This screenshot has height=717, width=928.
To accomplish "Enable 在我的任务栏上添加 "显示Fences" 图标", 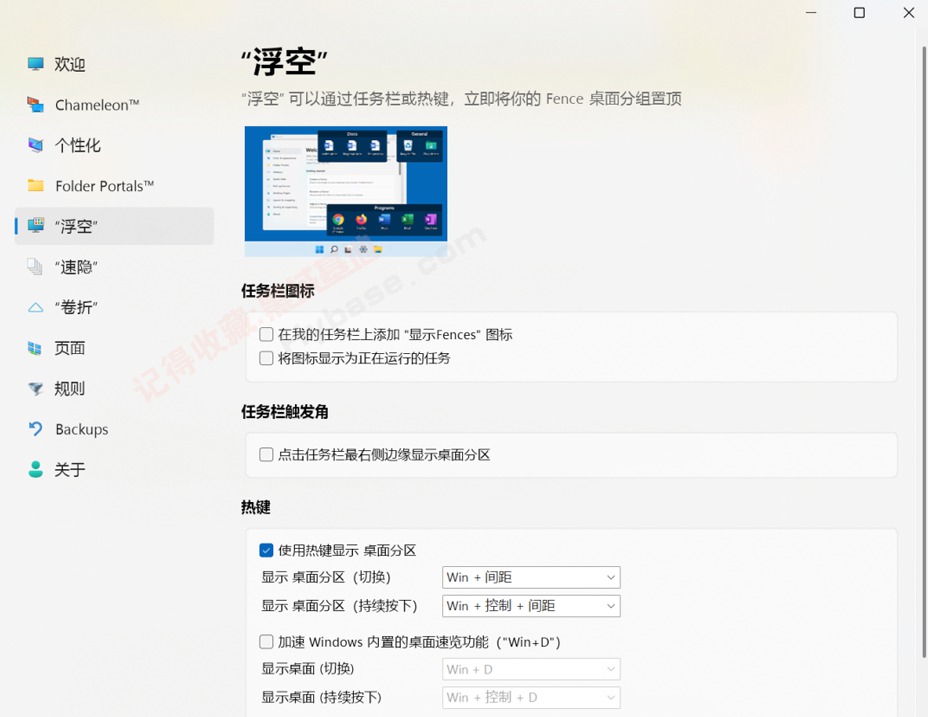I will point(266,334).
